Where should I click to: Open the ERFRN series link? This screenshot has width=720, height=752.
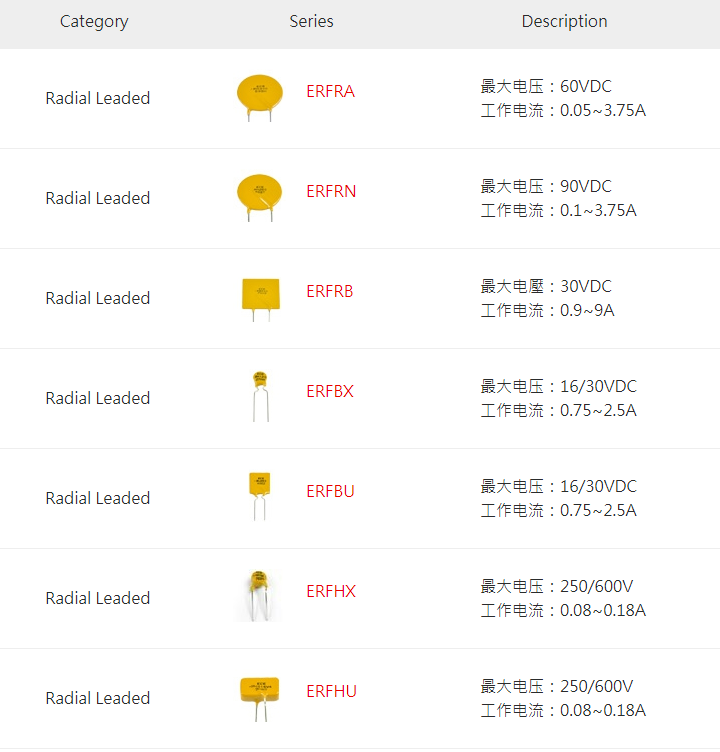pos(331,191)
